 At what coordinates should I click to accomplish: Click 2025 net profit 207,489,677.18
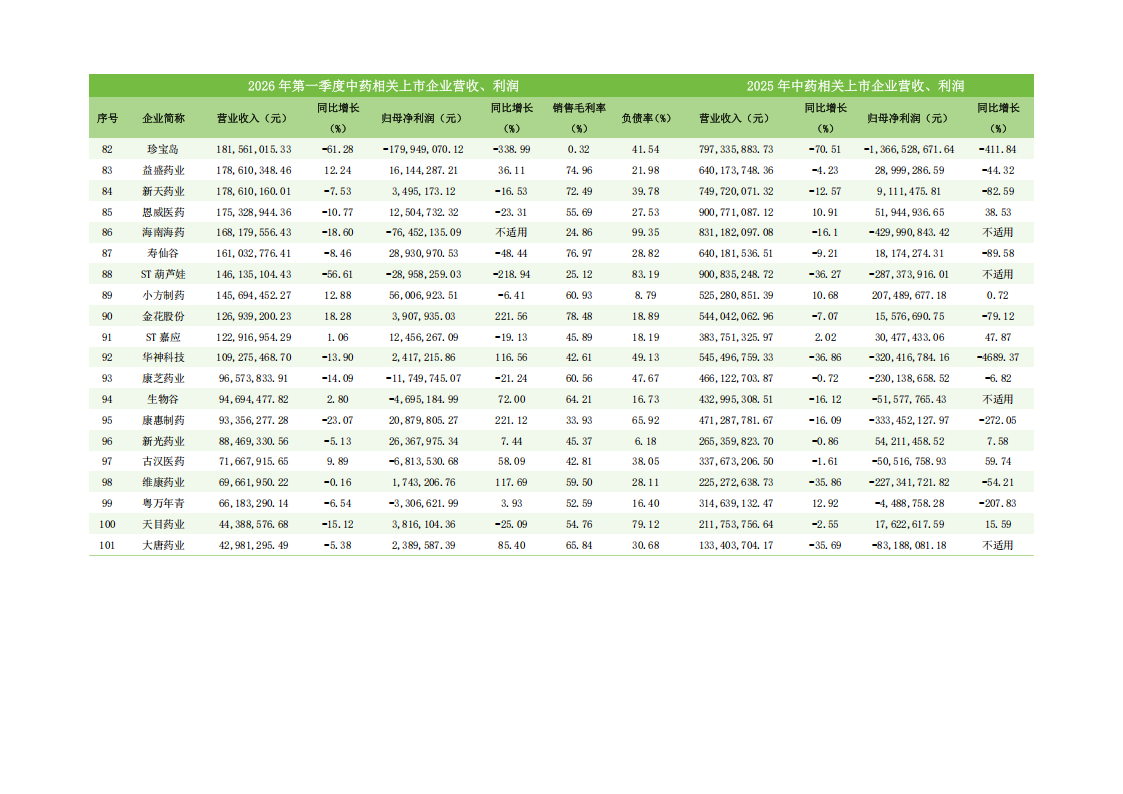[x=909, y=295]
